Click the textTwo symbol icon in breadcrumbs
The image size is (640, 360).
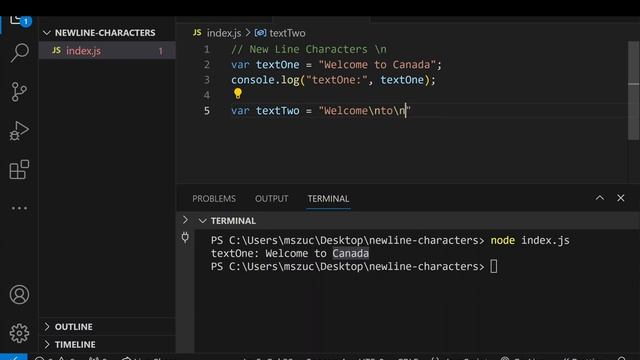[x=260, y=33]
